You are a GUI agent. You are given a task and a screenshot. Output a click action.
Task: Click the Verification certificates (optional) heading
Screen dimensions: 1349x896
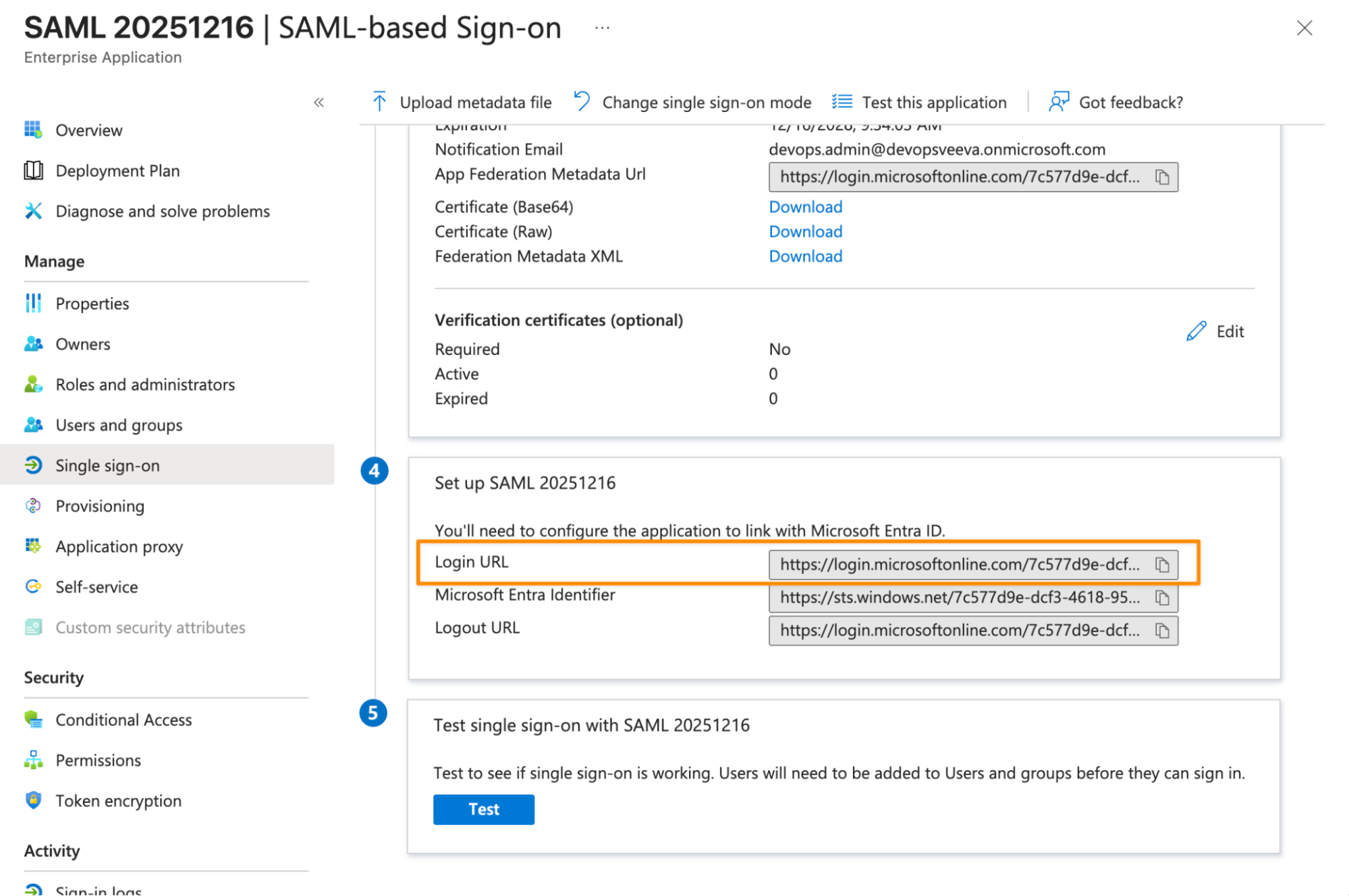[x=558, y=320]
